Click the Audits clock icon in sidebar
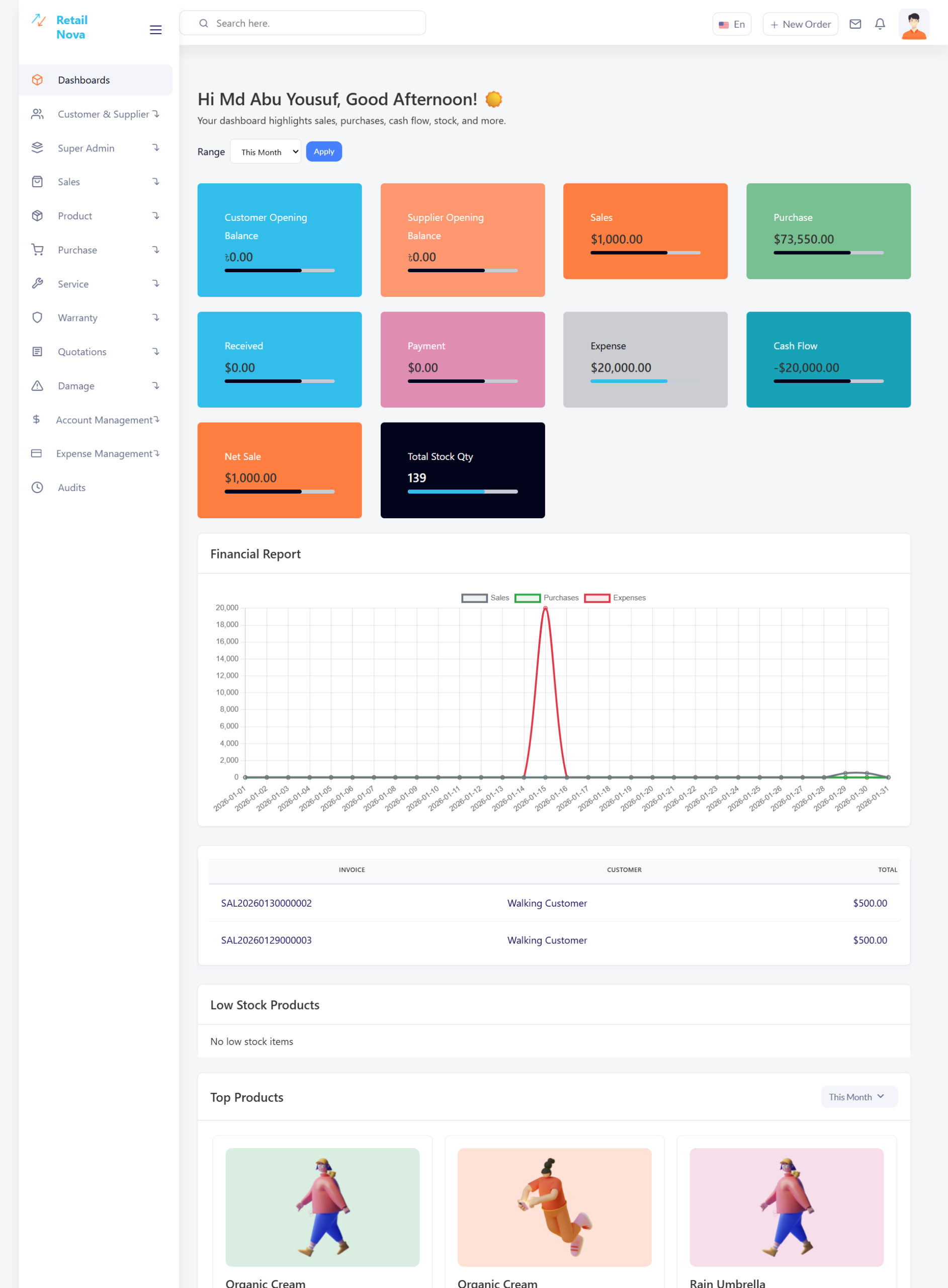 tap(37, 488)
